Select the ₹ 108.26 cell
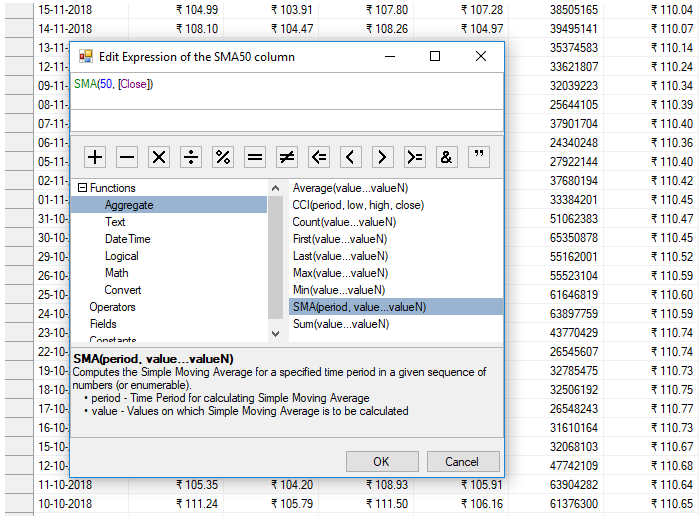The image size is (699, 518). 366,29
